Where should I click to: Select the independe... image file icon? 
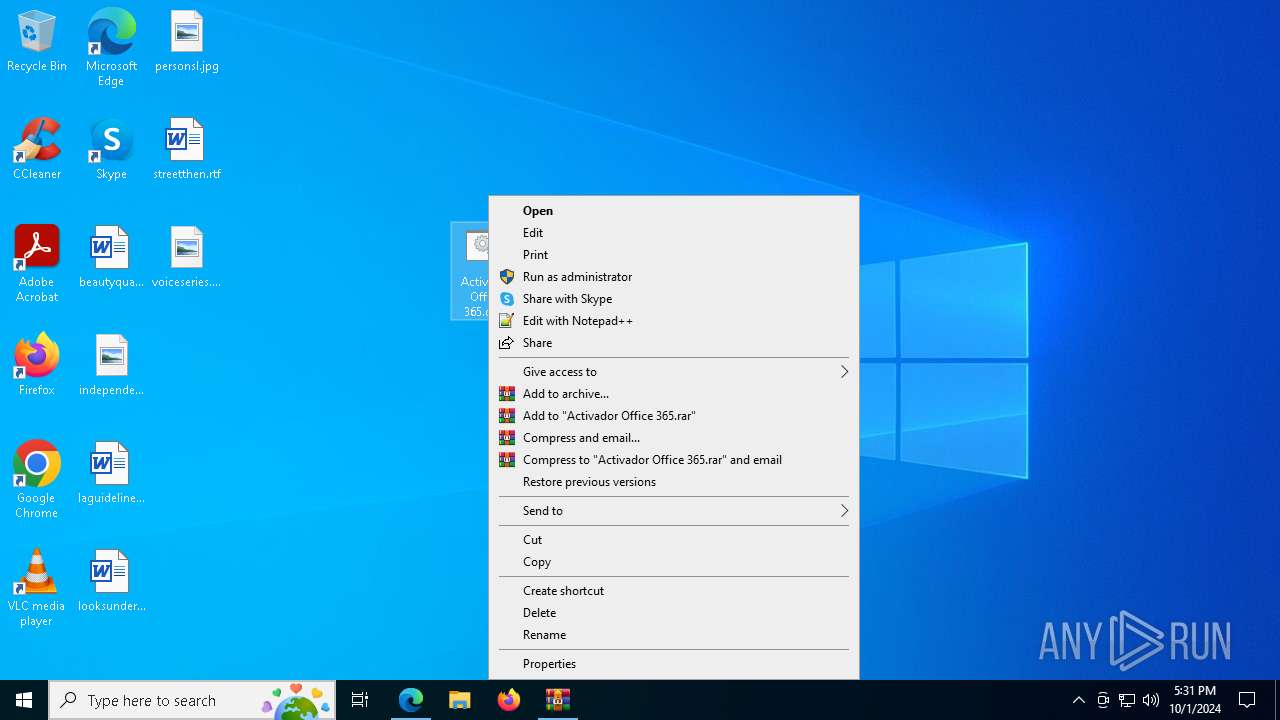coord(111,365)
